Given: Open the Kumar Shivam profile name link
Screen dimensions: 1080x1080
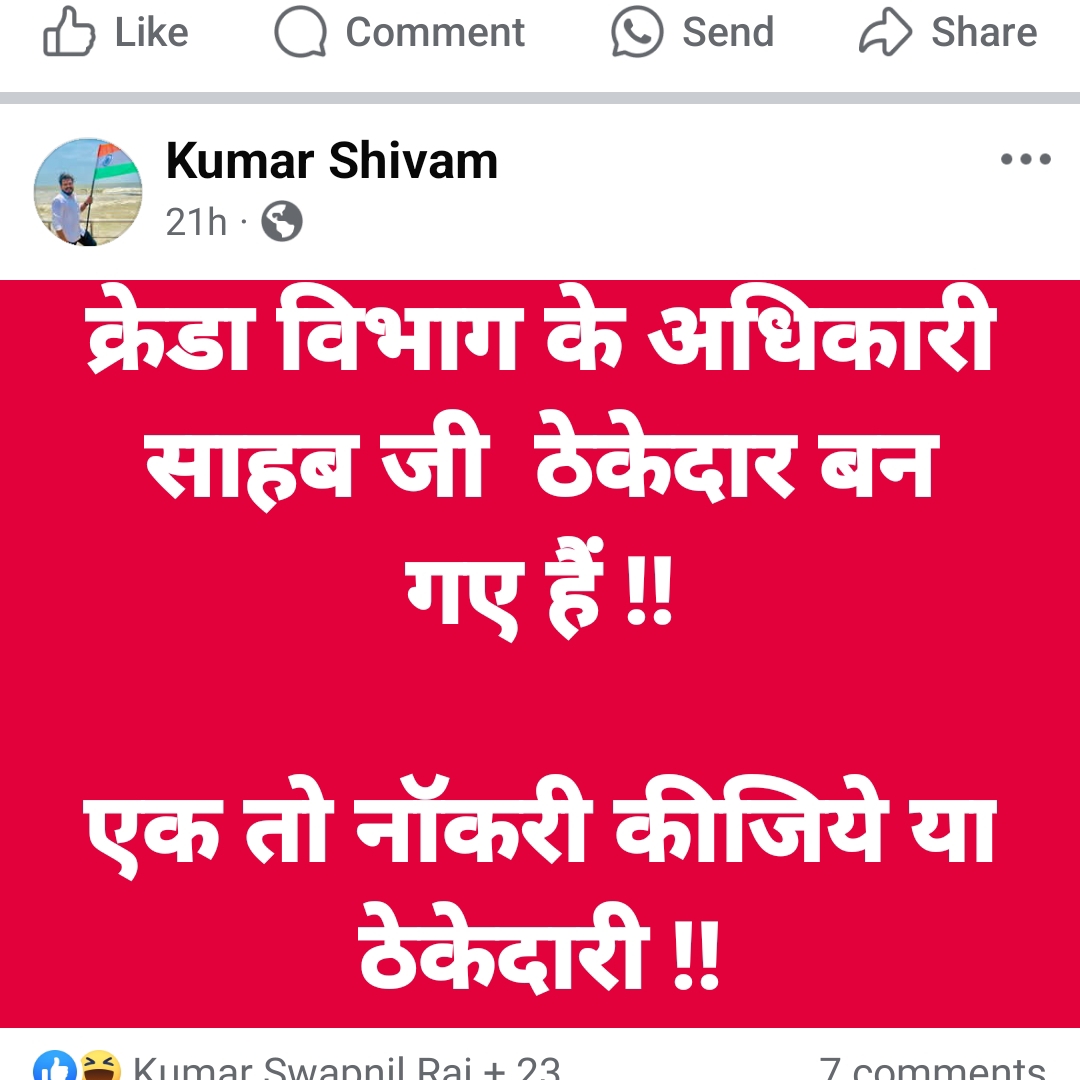Looking at the screenshot, I should pos(331,160).
